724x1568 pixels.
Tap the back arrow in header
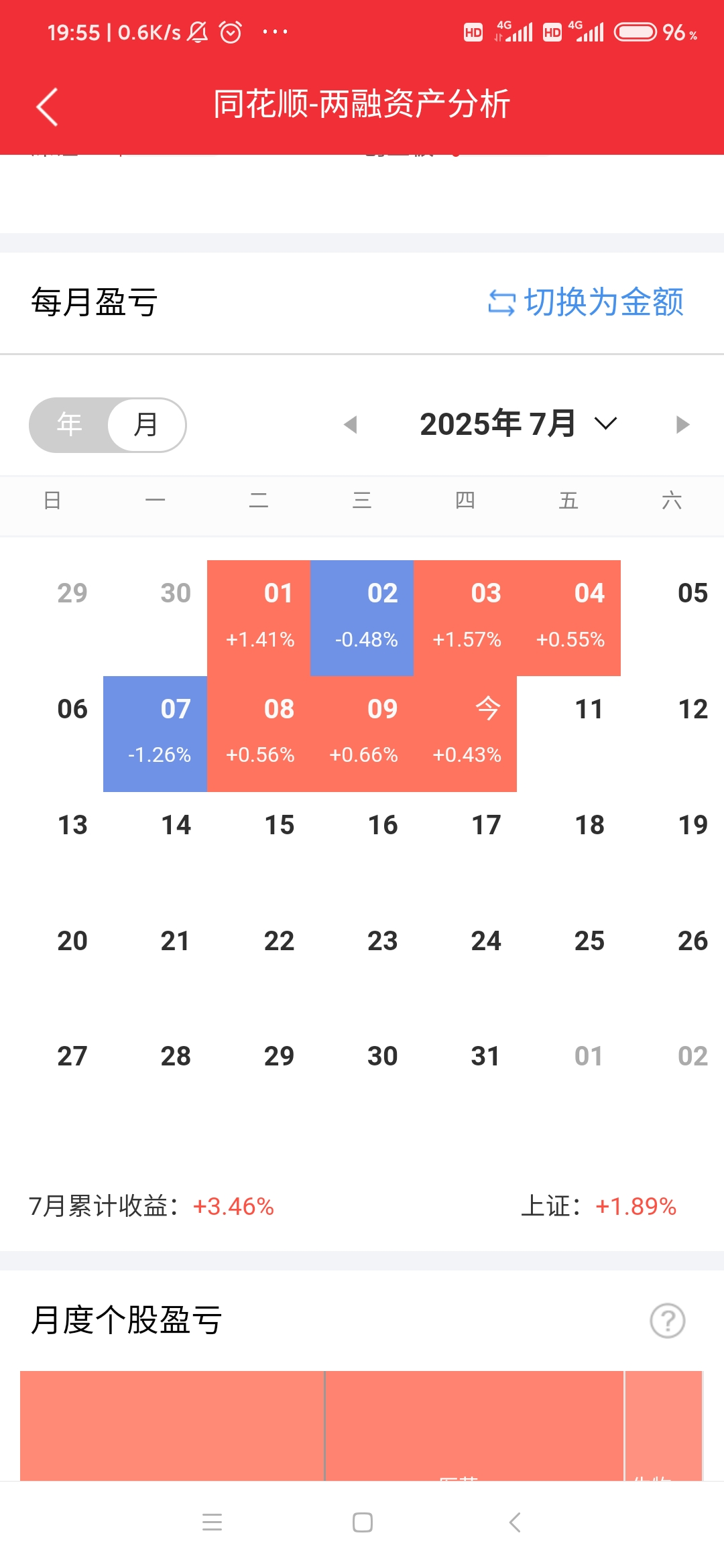point(47,107)
